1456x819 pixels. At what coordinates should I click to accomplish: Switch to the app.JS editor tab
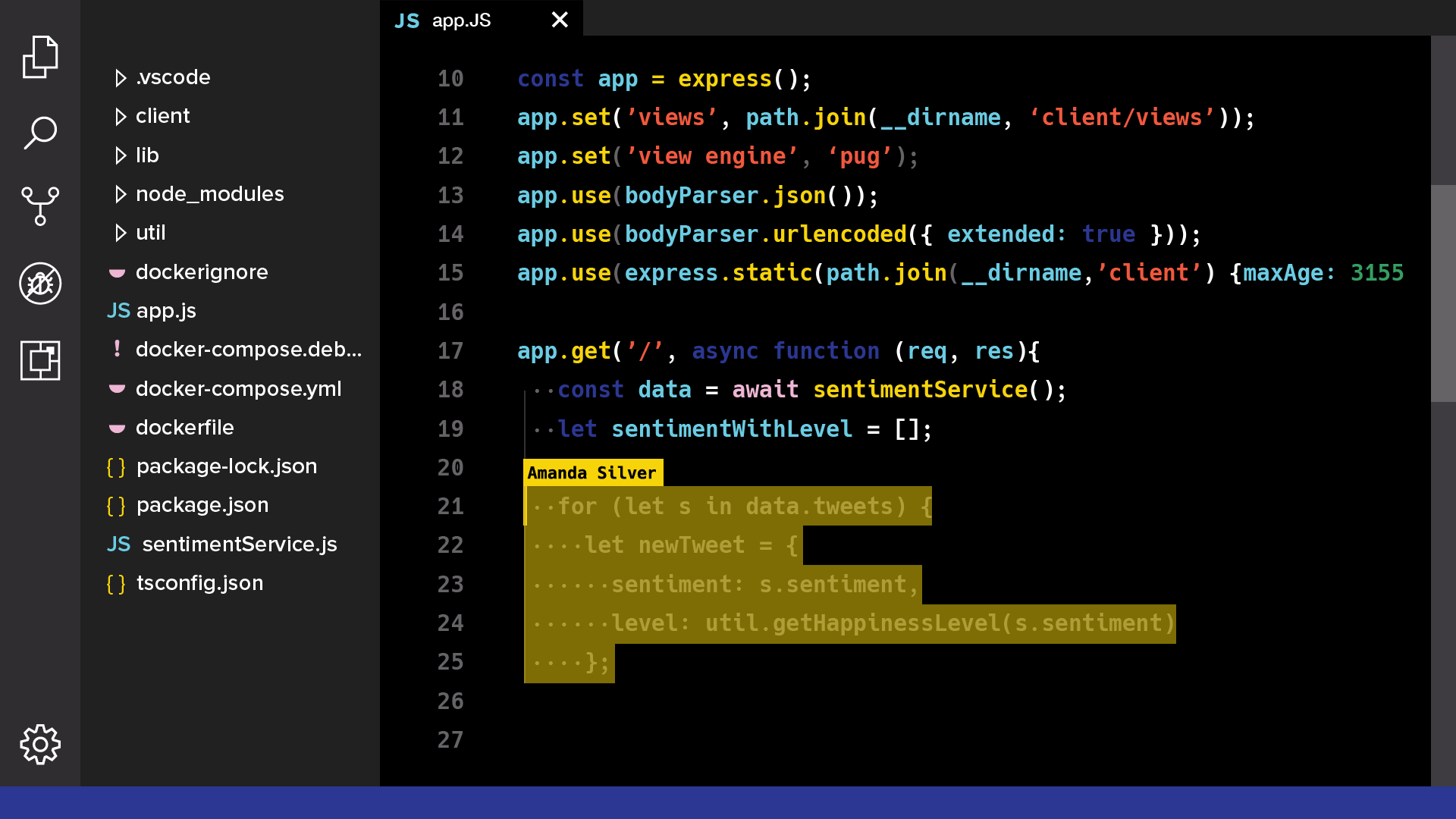461,20
